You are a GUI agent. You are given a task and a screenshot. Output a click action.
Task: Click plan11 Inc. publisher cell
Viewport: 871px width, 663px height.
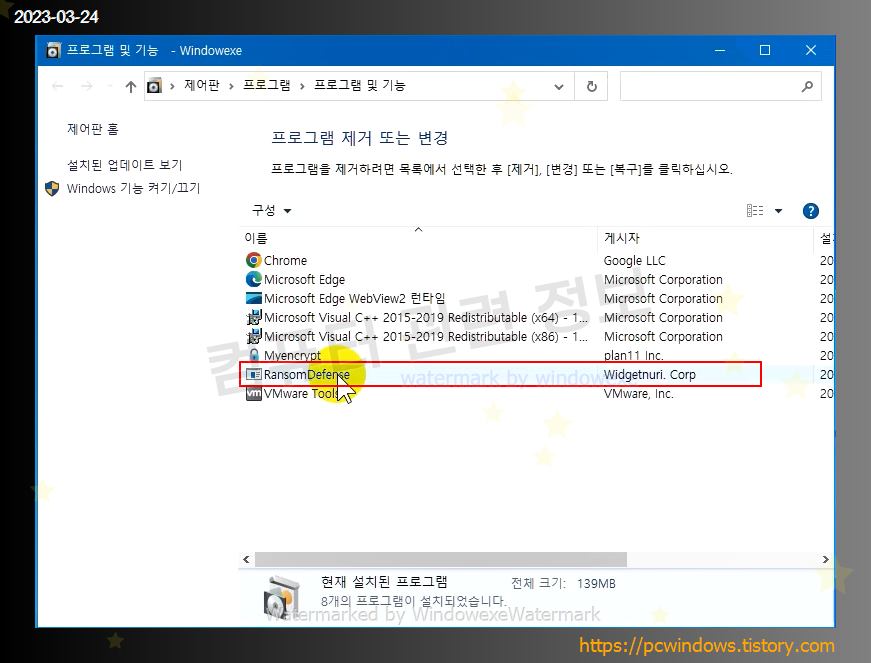[x=634, y=355]
